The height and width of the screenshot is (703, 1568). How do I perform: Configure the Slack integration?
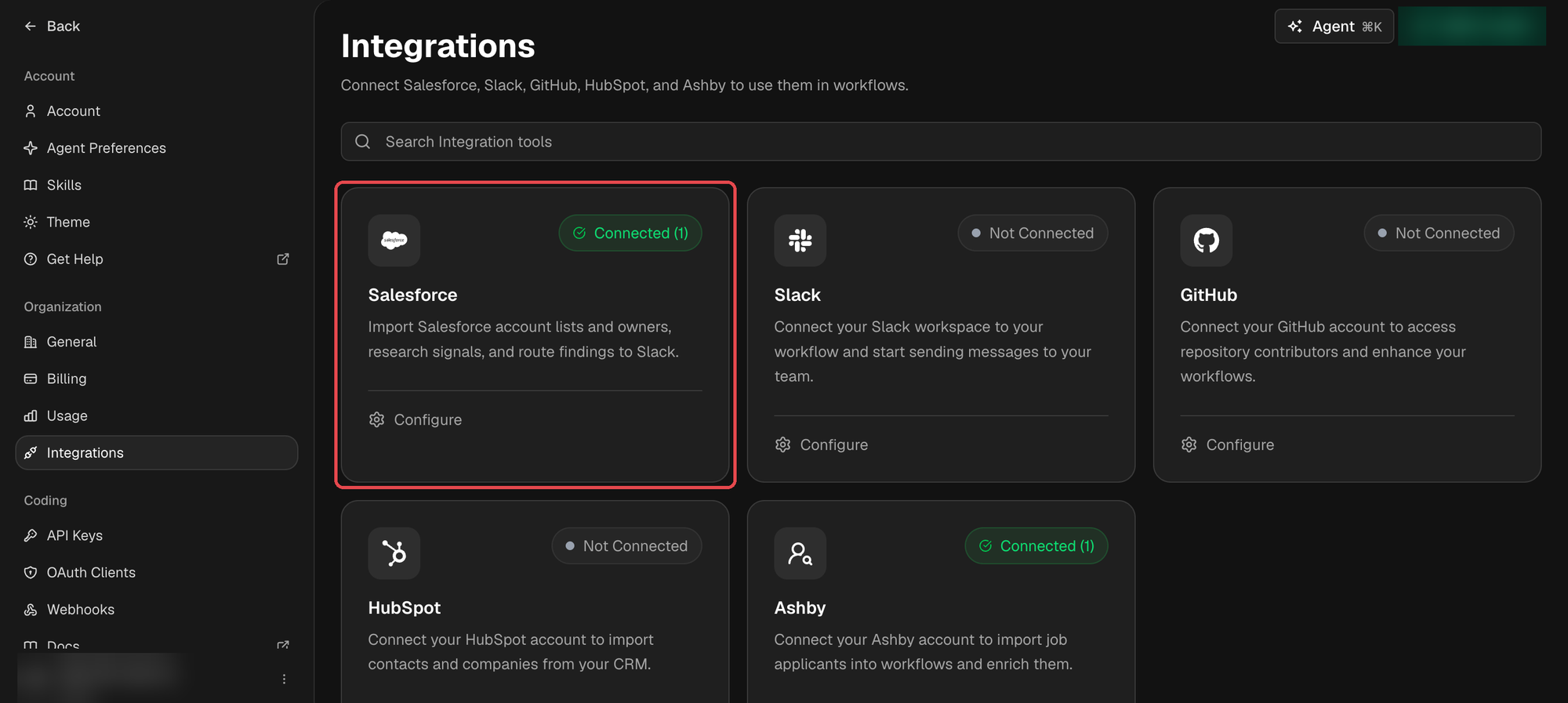click(822, 445)
